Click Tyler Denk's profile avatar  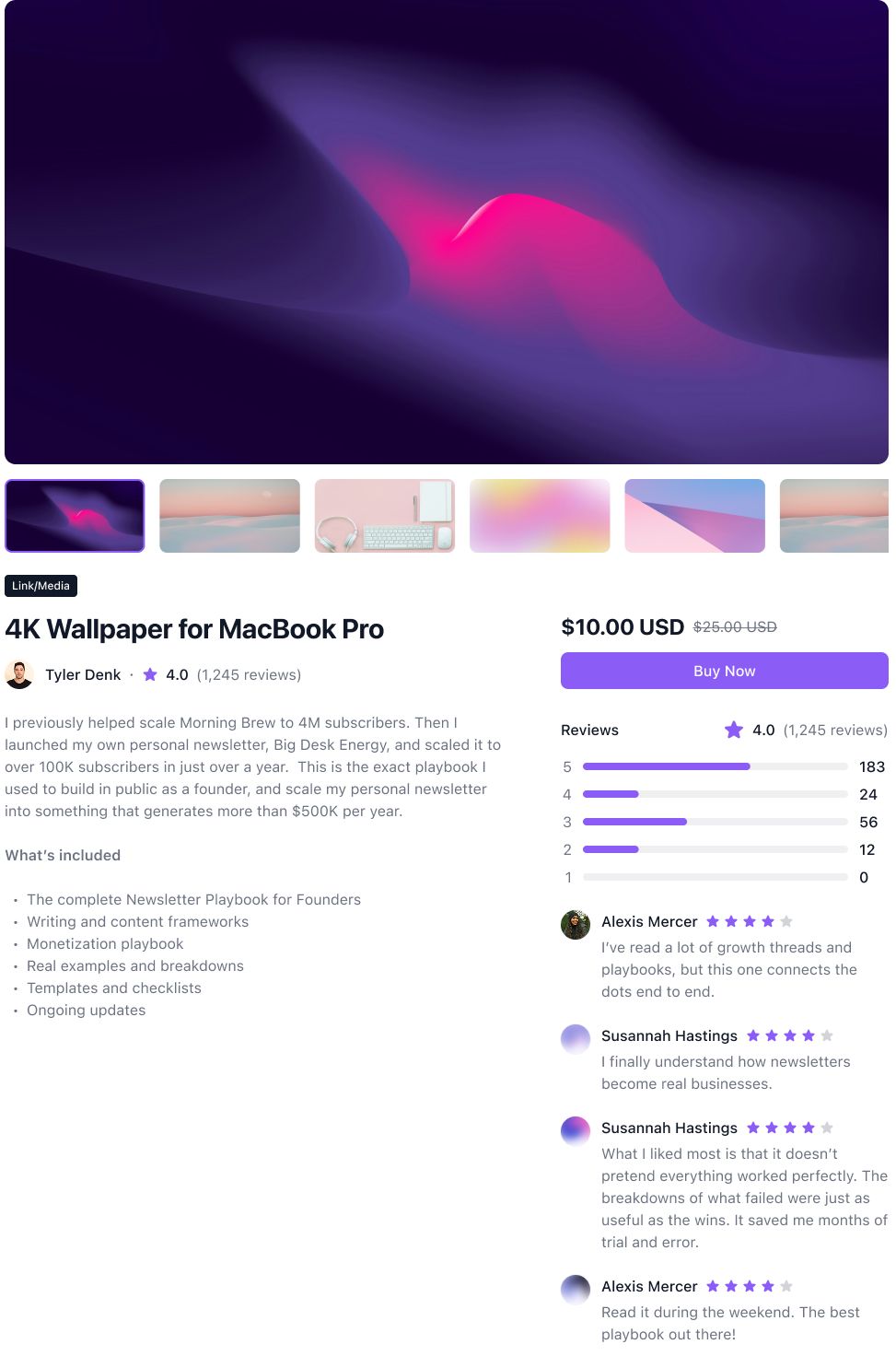click(x=19, y=674)
